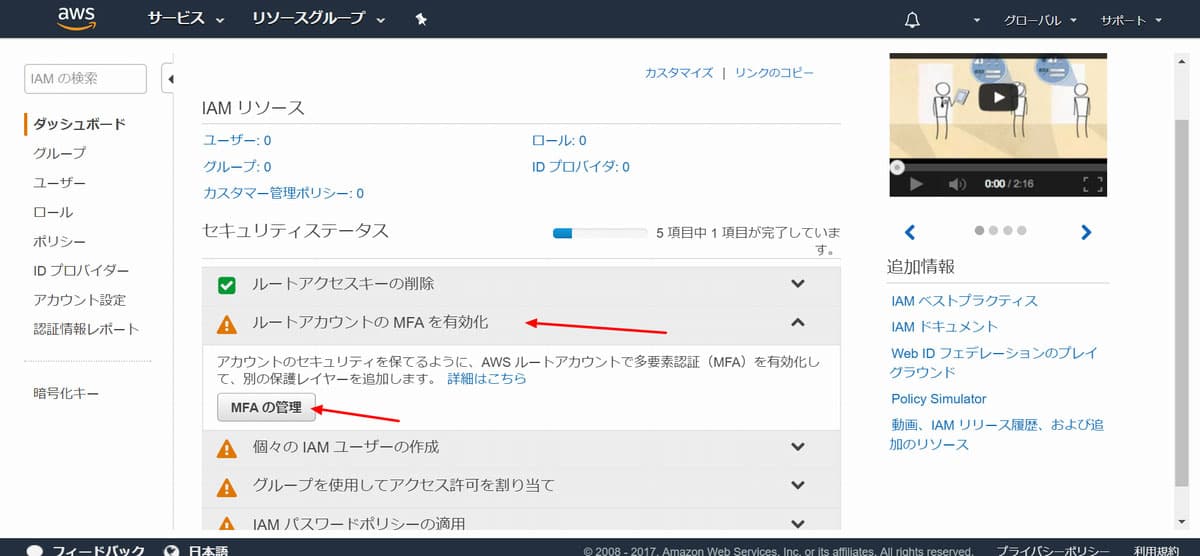This screenshot has width=1200, height=556.
Task: Click green check icon for root access key
Action: click(x=227, y=285)
